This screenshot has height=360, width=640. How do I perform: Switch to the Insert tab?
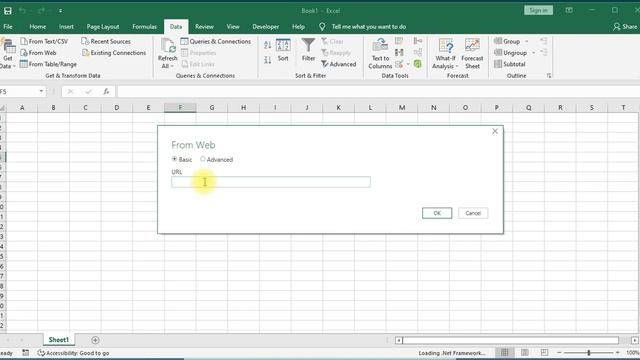tap(66, 27)
